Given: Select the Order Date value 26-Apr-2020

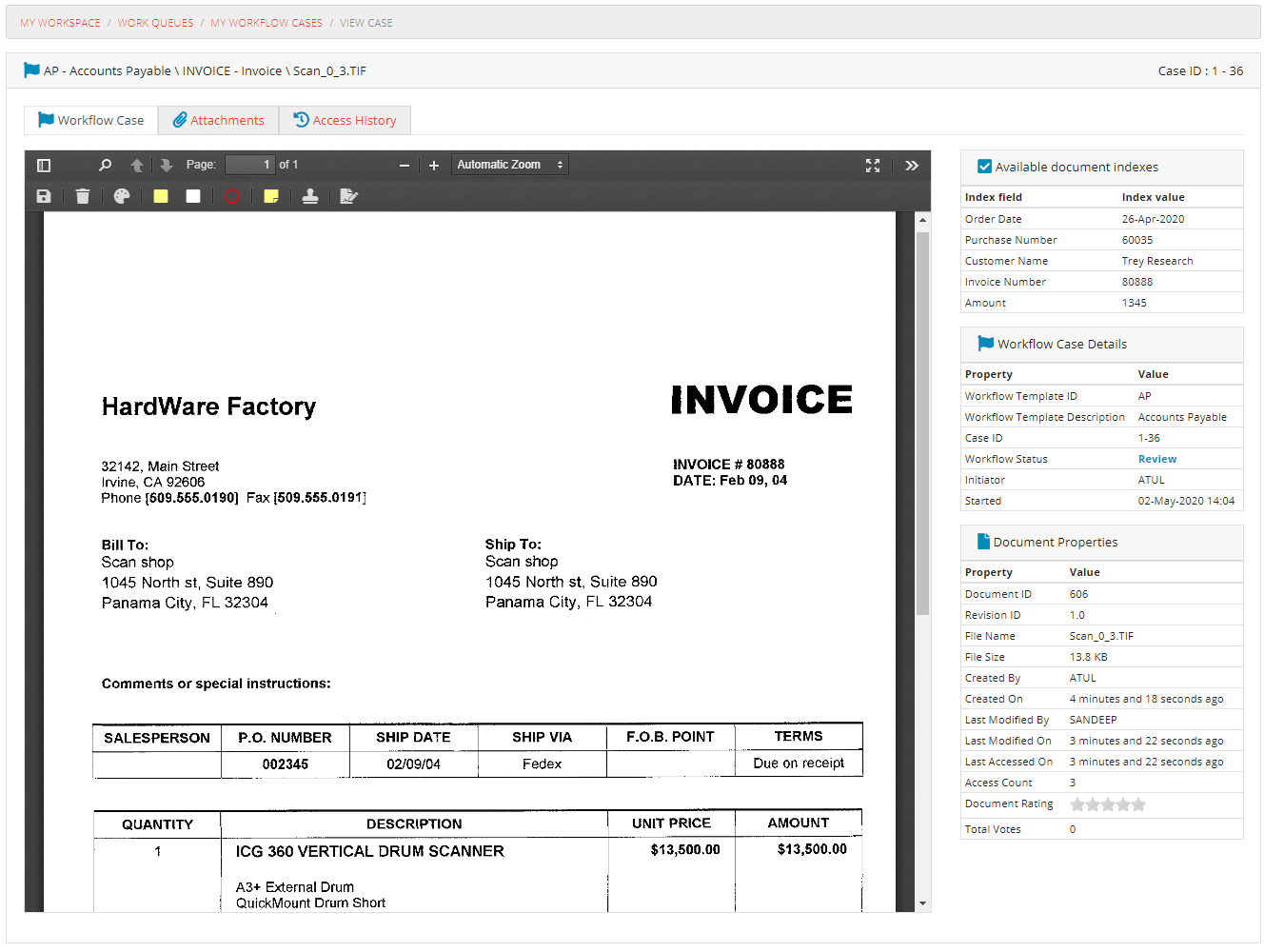Looking at the screenshot, I should 1153,219.
